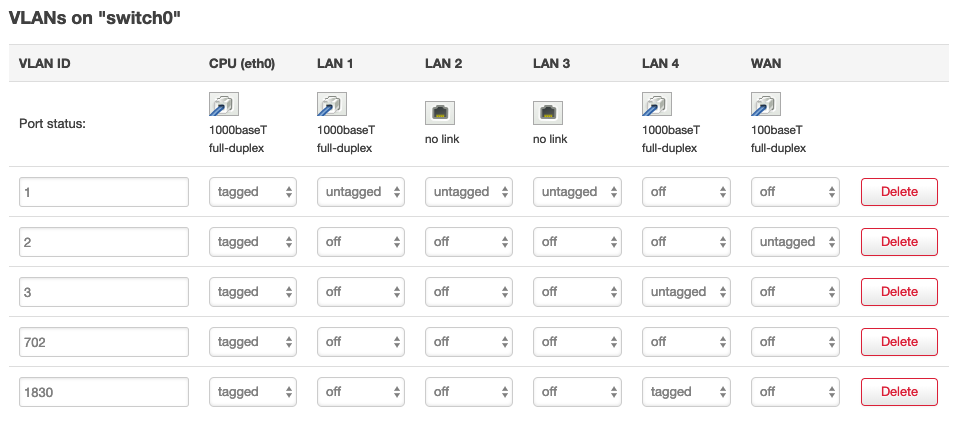This screenshot has height=430, width=978.
Task: Delete the VLAN 2 row
Action: [899, 242]
